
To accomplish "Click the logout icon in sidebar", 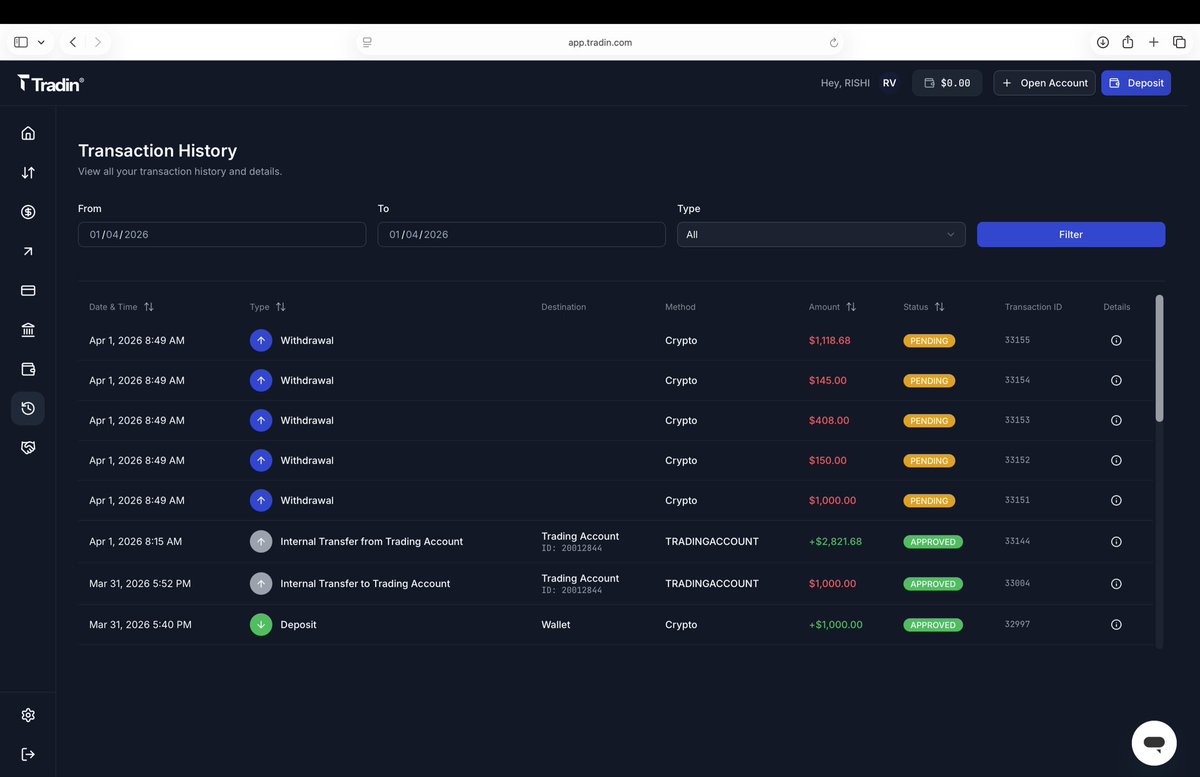I will [x=28, y=754].
